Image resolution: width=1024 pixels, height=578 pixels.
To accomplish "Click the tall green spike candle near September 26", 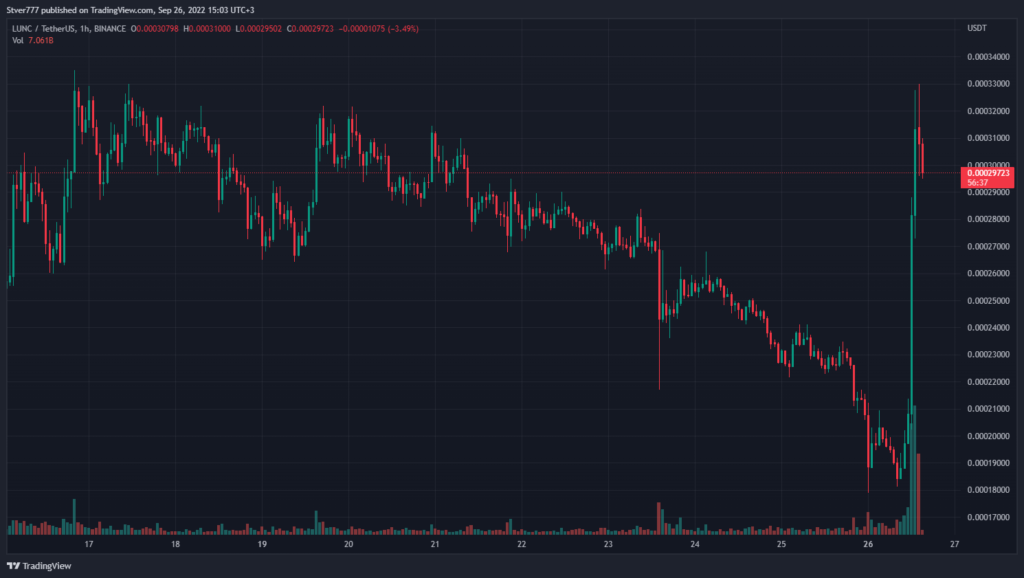I will coord(914,300).
